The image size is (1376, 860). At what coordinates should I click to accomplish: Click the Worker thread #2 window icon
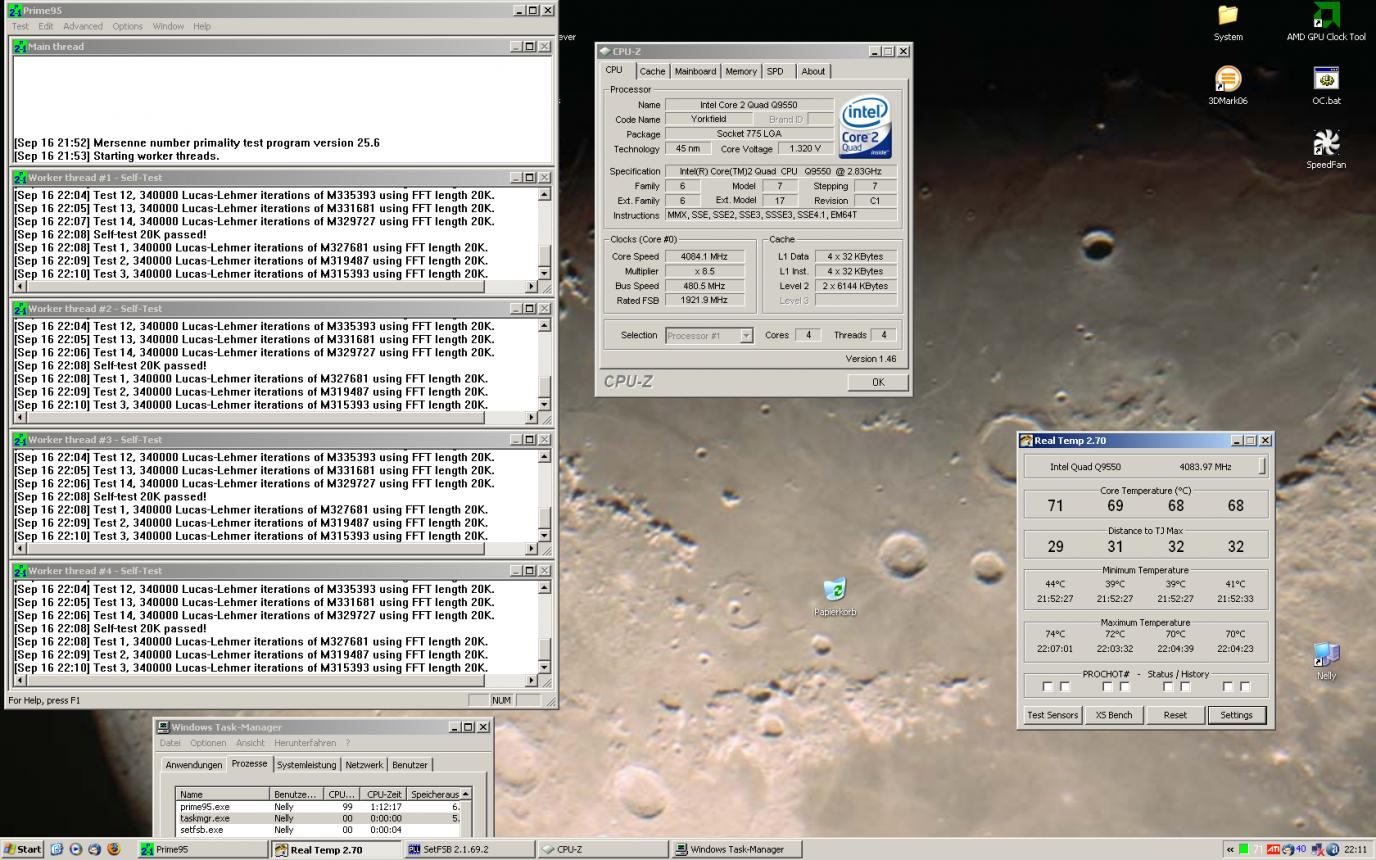pos(21,309)
